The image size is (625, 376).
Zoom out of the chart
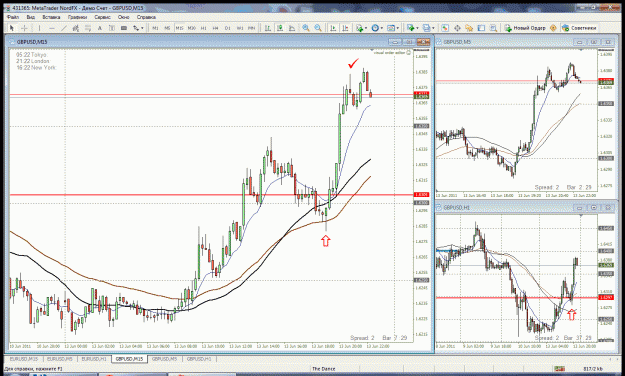[318, 28]
